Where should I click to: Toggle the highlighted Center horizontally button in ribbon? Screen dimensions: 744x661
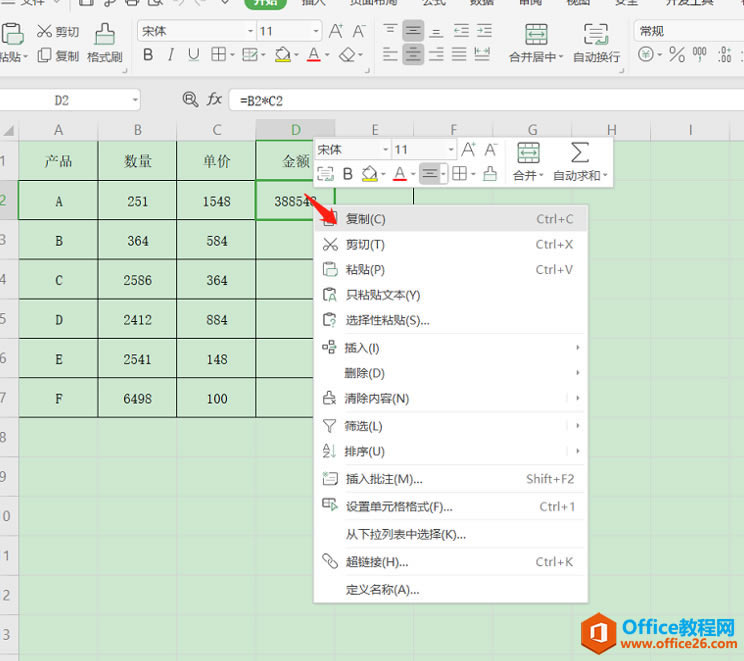413,54
